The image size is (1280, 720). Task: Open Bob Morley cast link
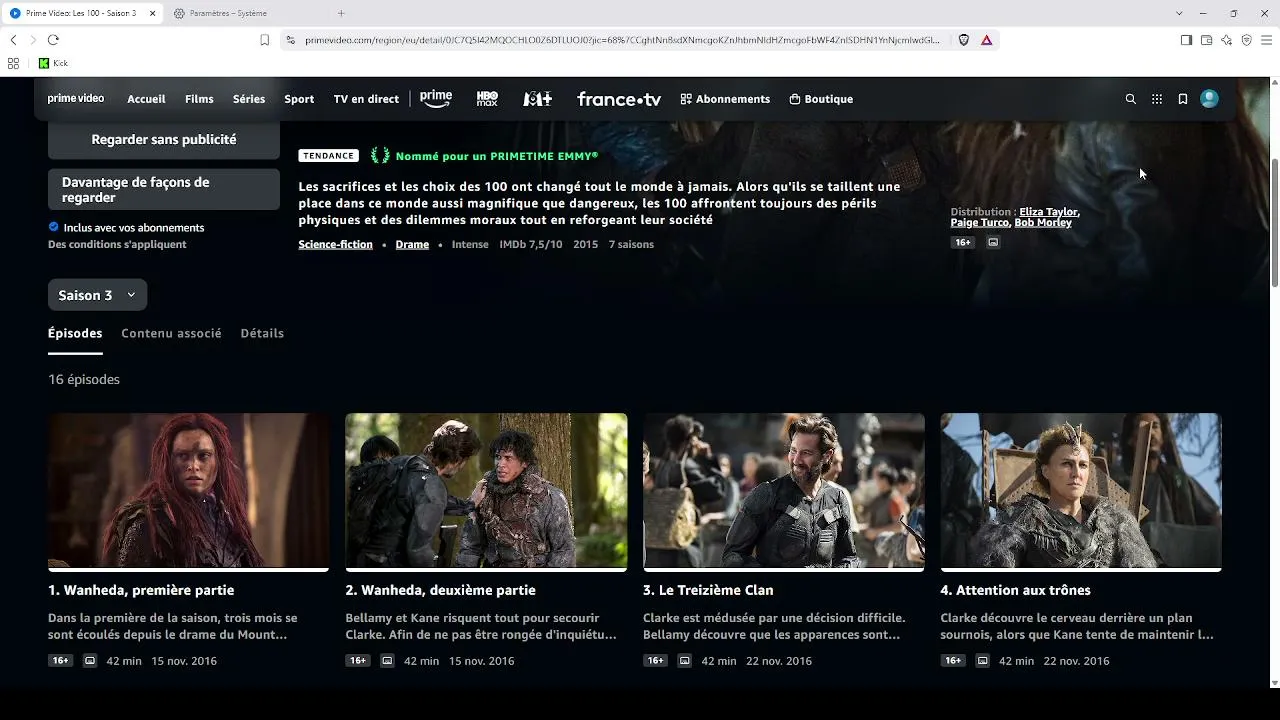[x=1043, y=222]
